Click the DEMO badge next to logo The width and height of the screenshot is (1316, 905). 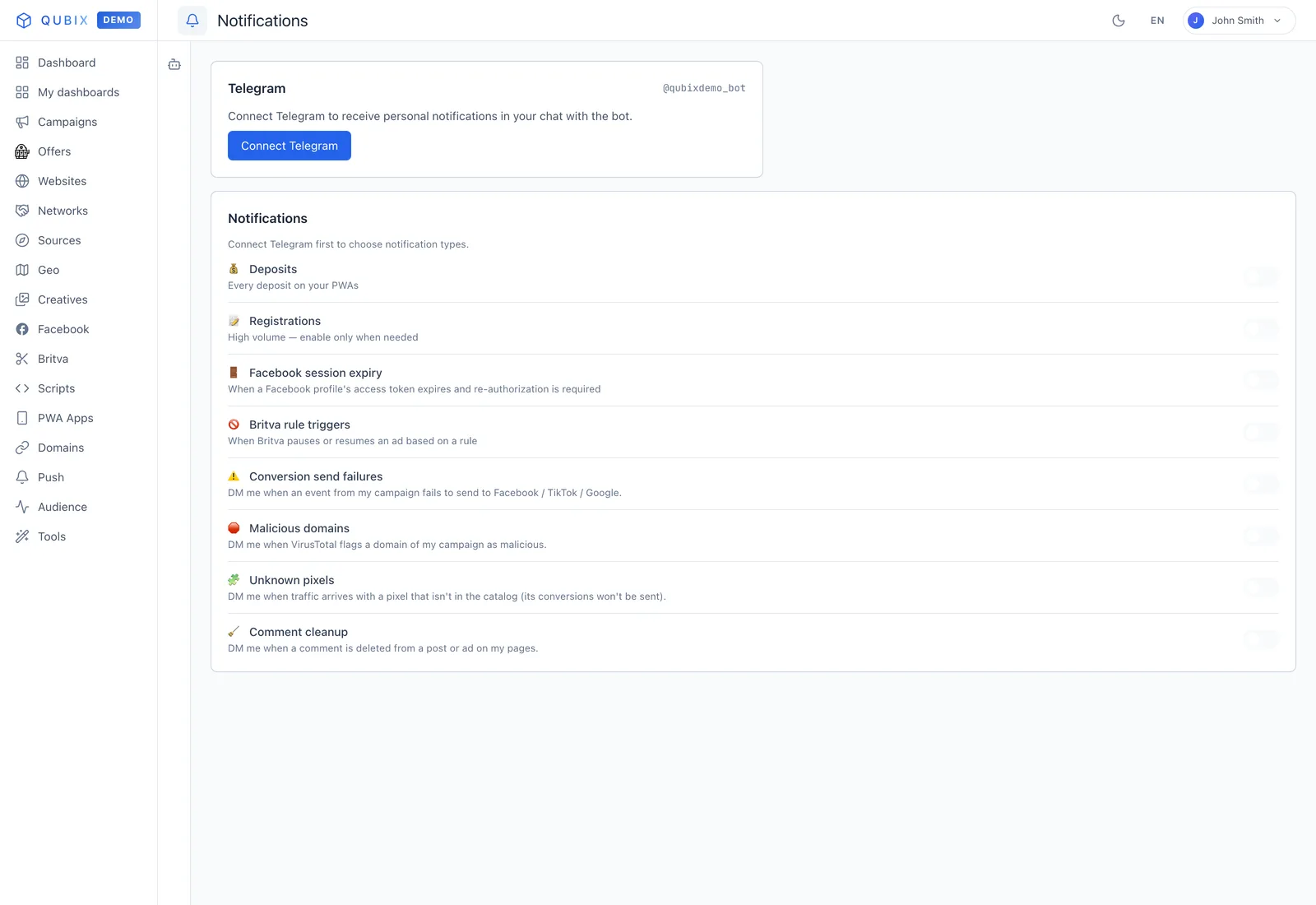[118, 20]
